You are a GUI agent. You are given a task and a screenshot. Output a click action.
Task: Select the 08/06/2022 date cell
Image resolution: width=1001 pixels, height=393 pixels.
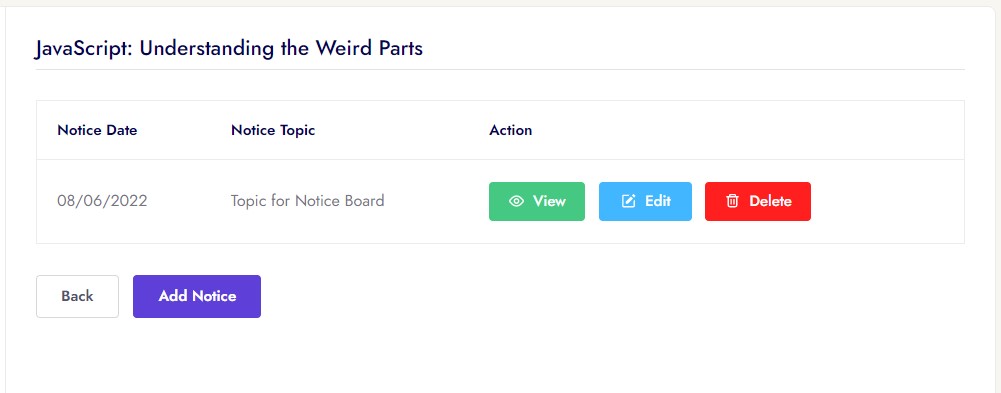(102, 202)
